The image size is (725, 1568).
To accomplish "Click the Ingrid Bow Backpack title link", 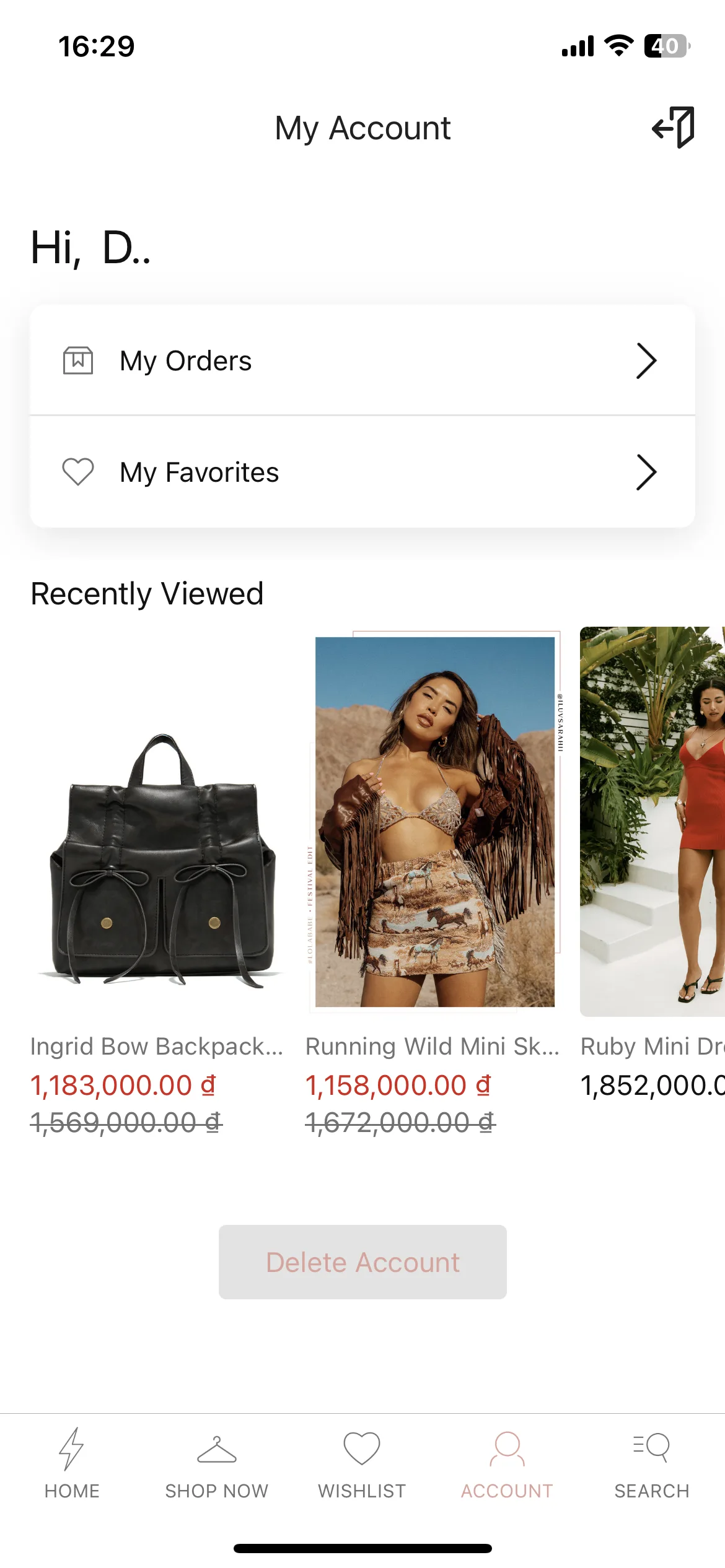I will pos(157,1047).
